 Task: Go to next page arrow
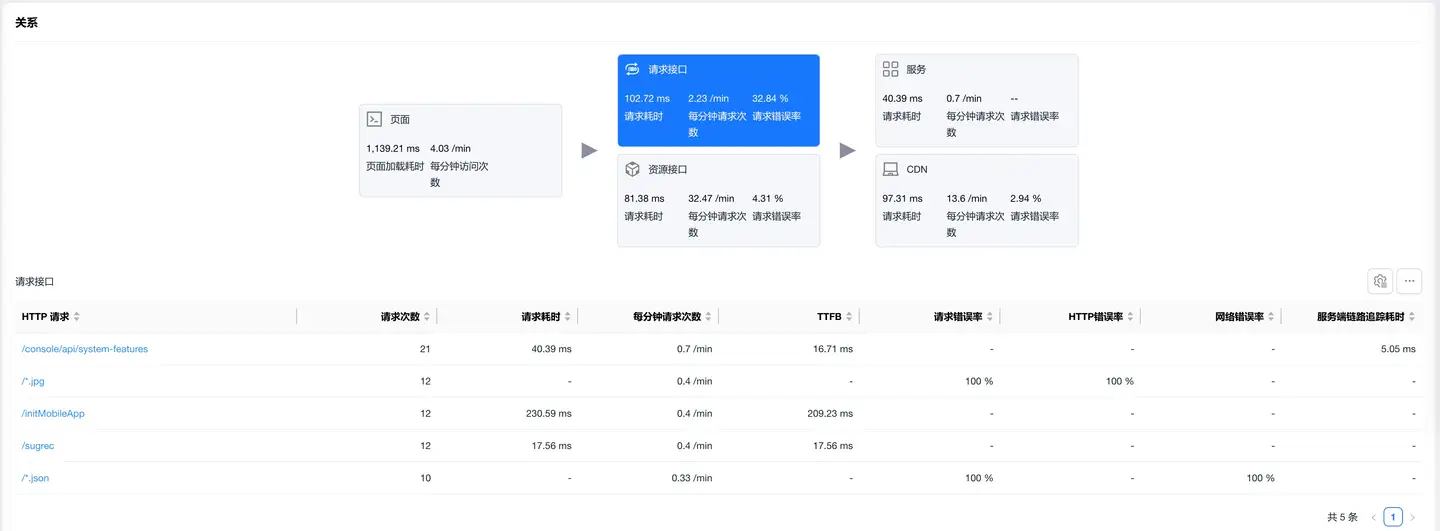[x=1413, y=517]
